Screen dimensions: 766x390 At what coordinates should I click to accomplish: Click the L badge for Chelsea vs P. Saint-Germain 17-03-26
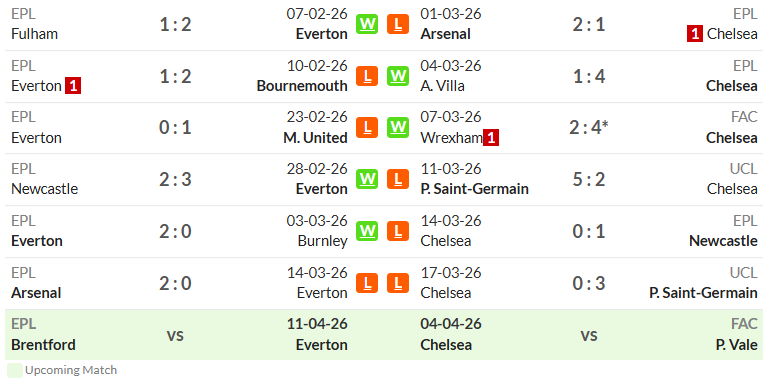point(398,282)
